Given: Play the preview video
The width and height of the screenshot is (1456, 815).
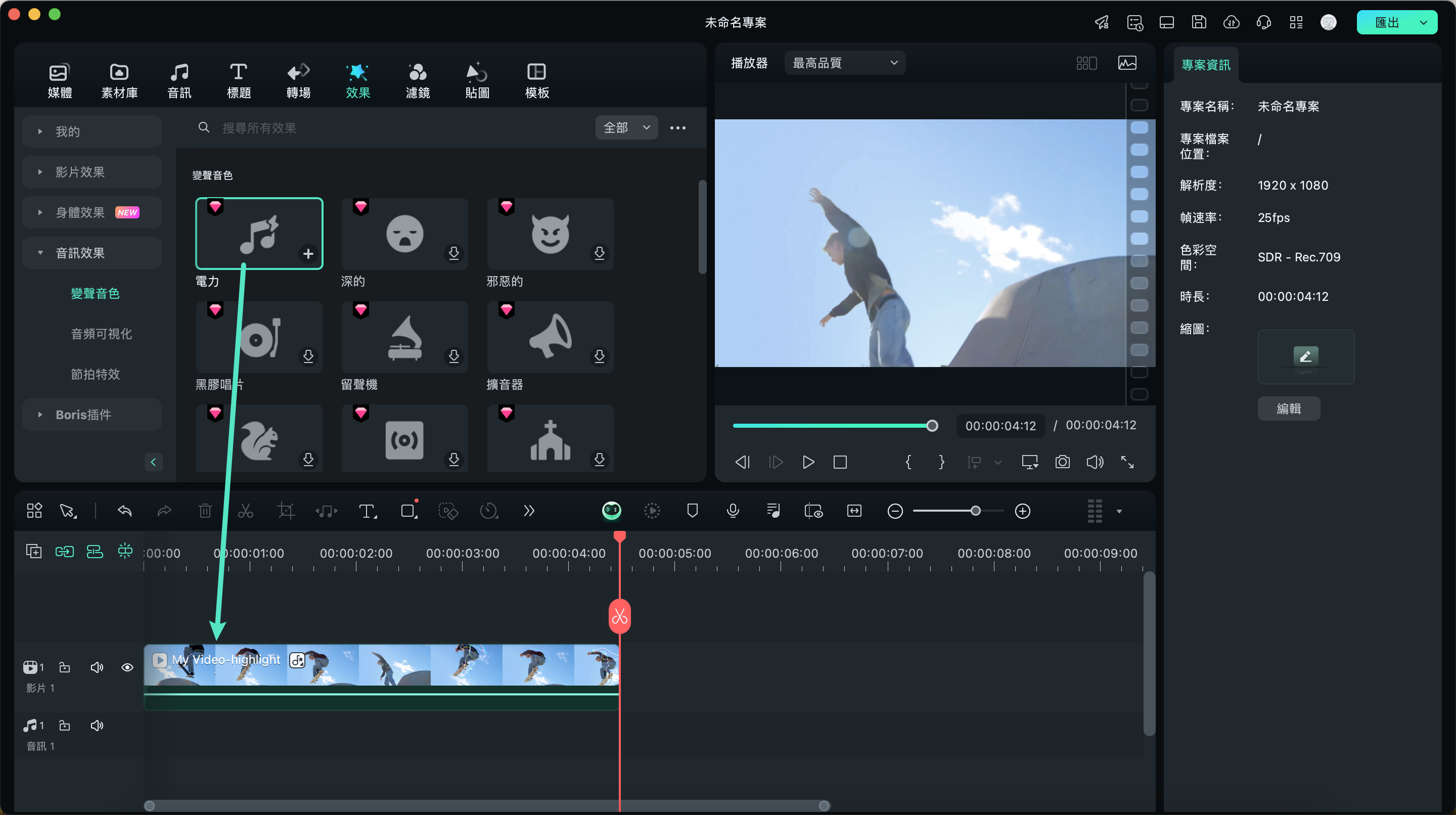Looking at the screenshot, I should click(x=808, y=462).
